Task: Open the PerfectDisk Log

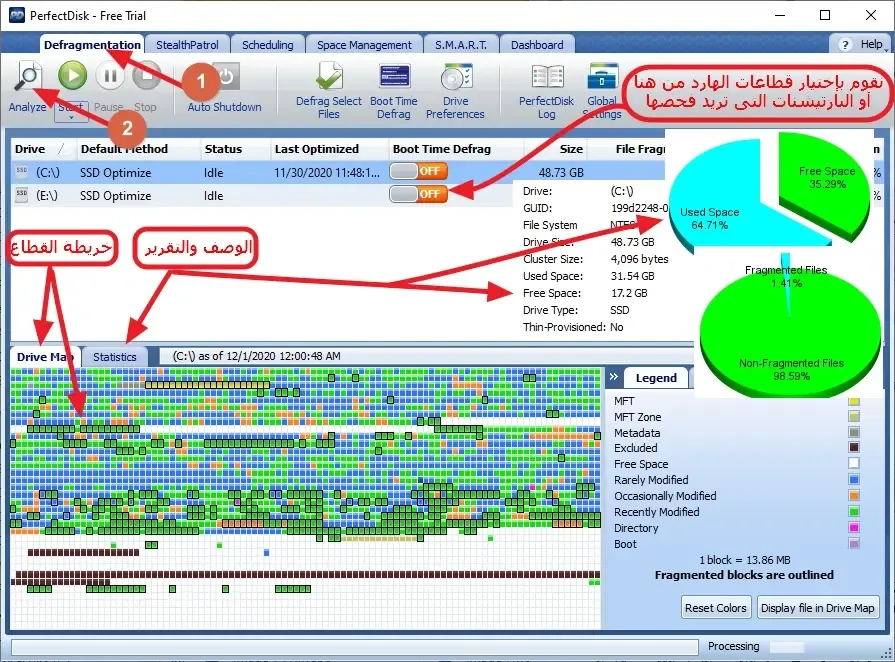Action: tap(547, 91)
